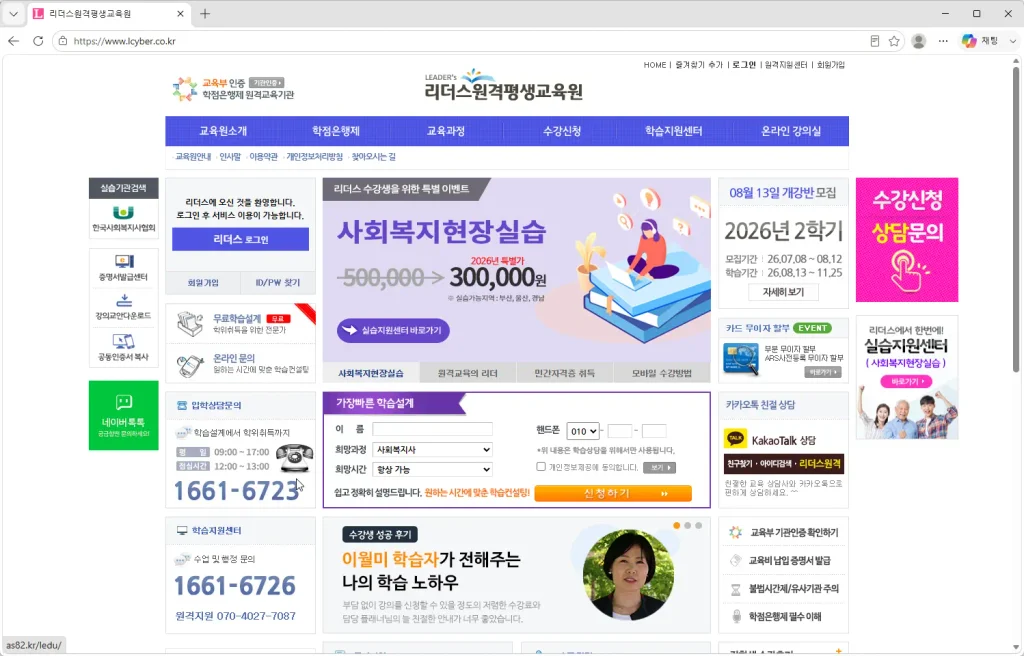The height and width of the screenshot is (656, 1024).
Task: Select first review carousel dot
Action: click(677, 525)
